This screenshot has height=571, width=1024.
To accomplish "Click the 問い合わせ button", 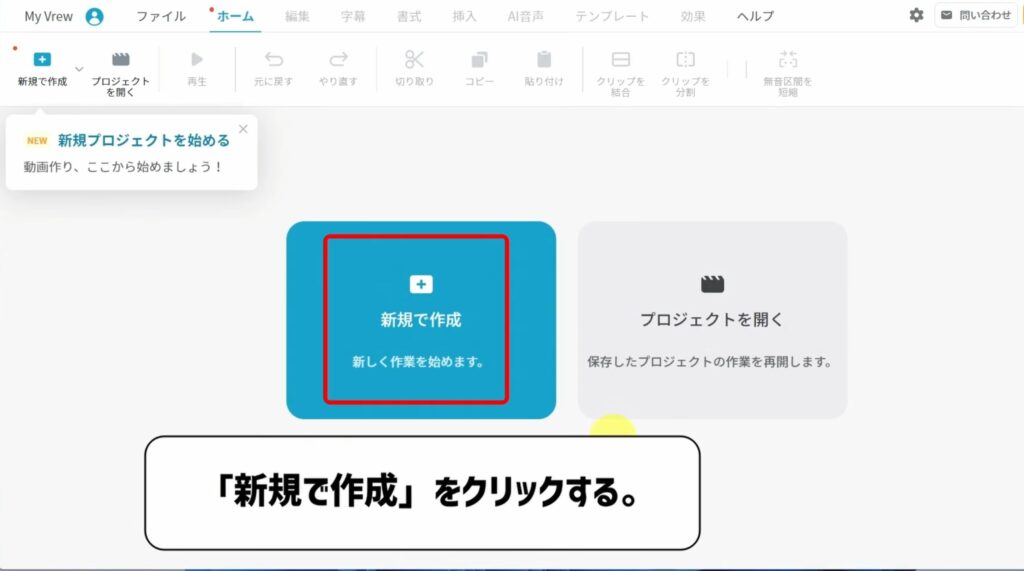I will pyautogui.click(x=976, y=15).
